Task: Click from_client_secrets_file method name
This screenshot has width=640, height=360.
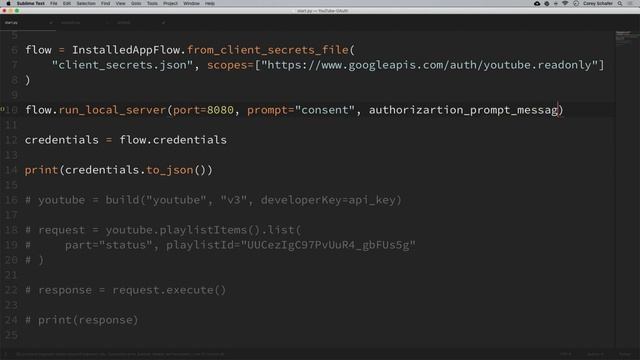Action: 268,50
